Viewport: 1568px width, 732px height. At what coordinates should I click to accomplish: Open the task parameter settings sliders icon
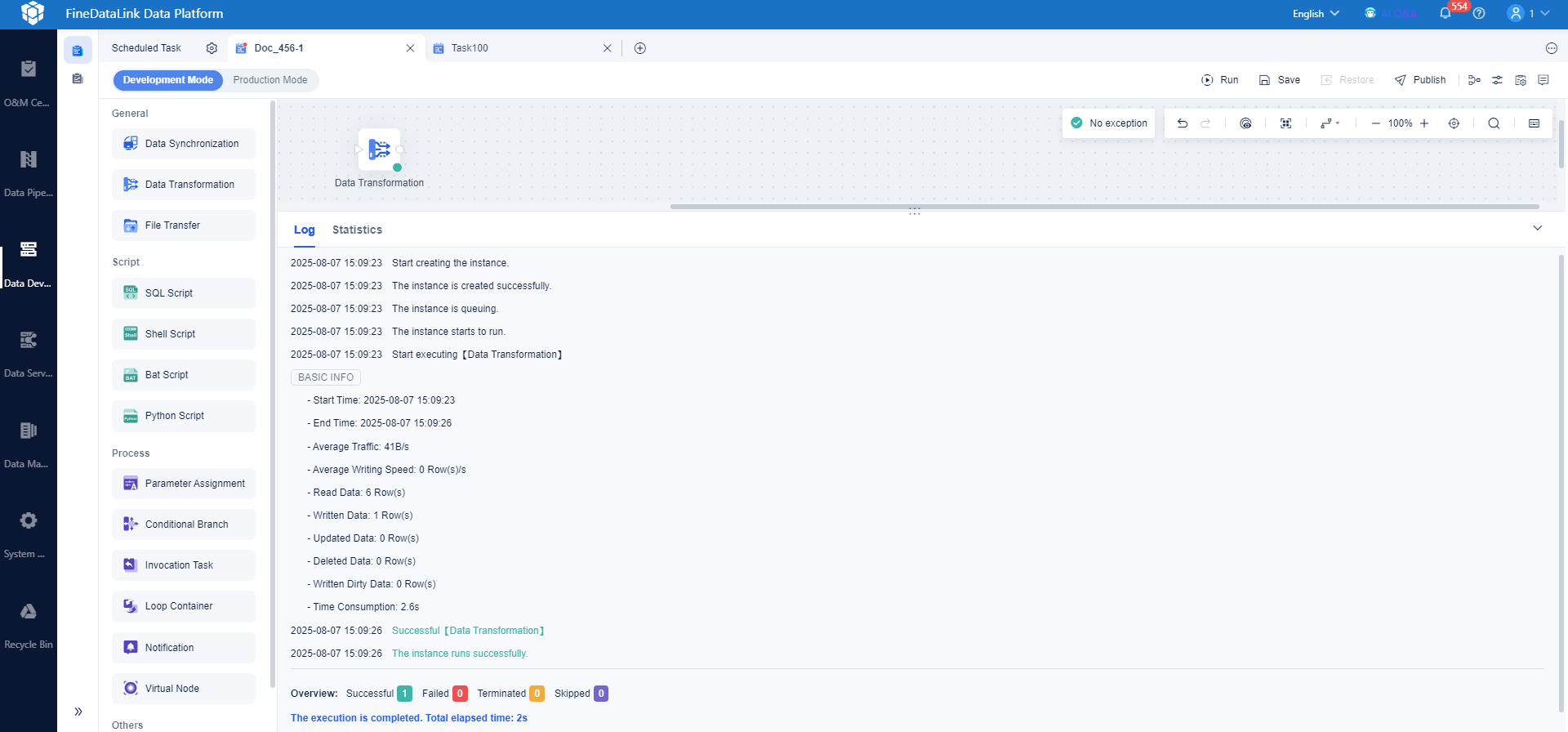tap(1497, 80)
